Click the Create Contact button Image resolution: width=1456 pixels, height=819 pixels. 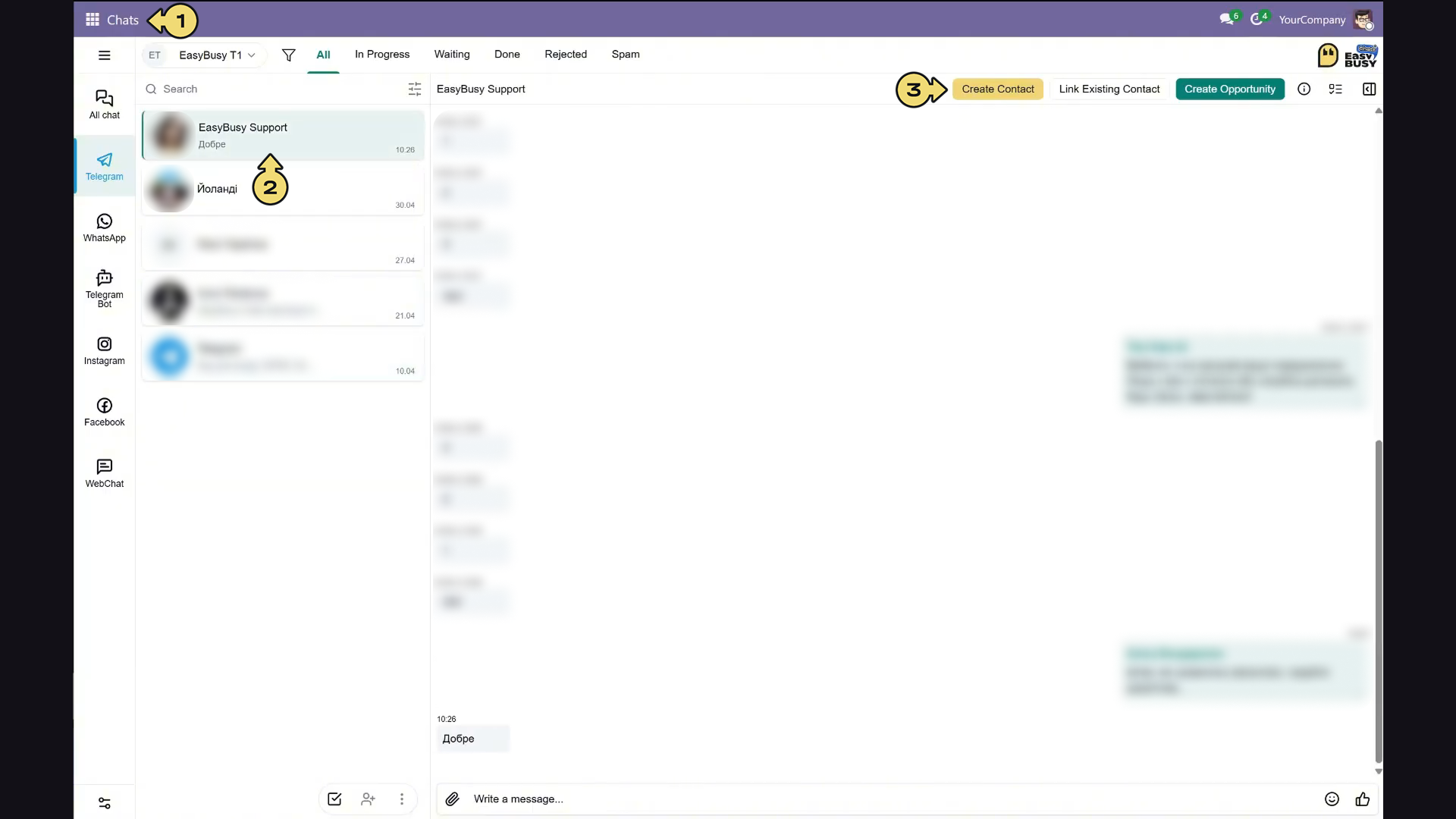[x=998, y=89]
